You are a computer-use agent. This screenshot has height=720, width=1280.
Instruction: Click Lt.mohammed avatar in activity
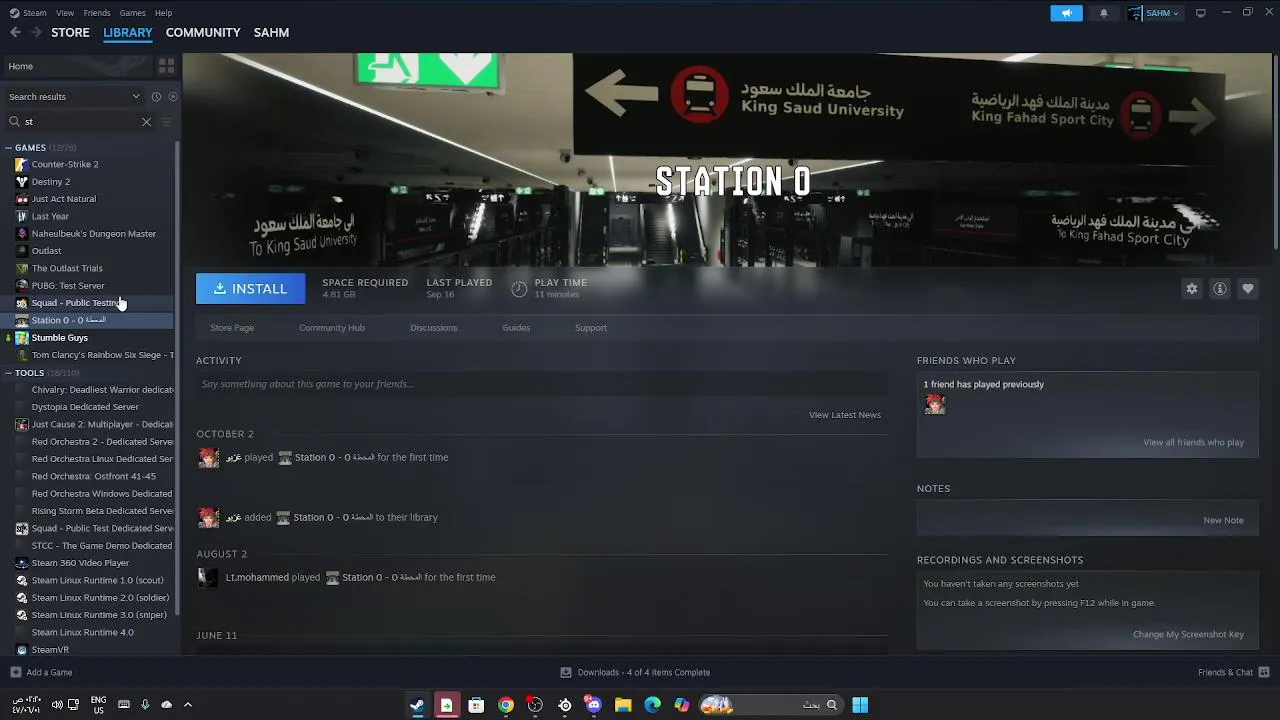point(208,577)
